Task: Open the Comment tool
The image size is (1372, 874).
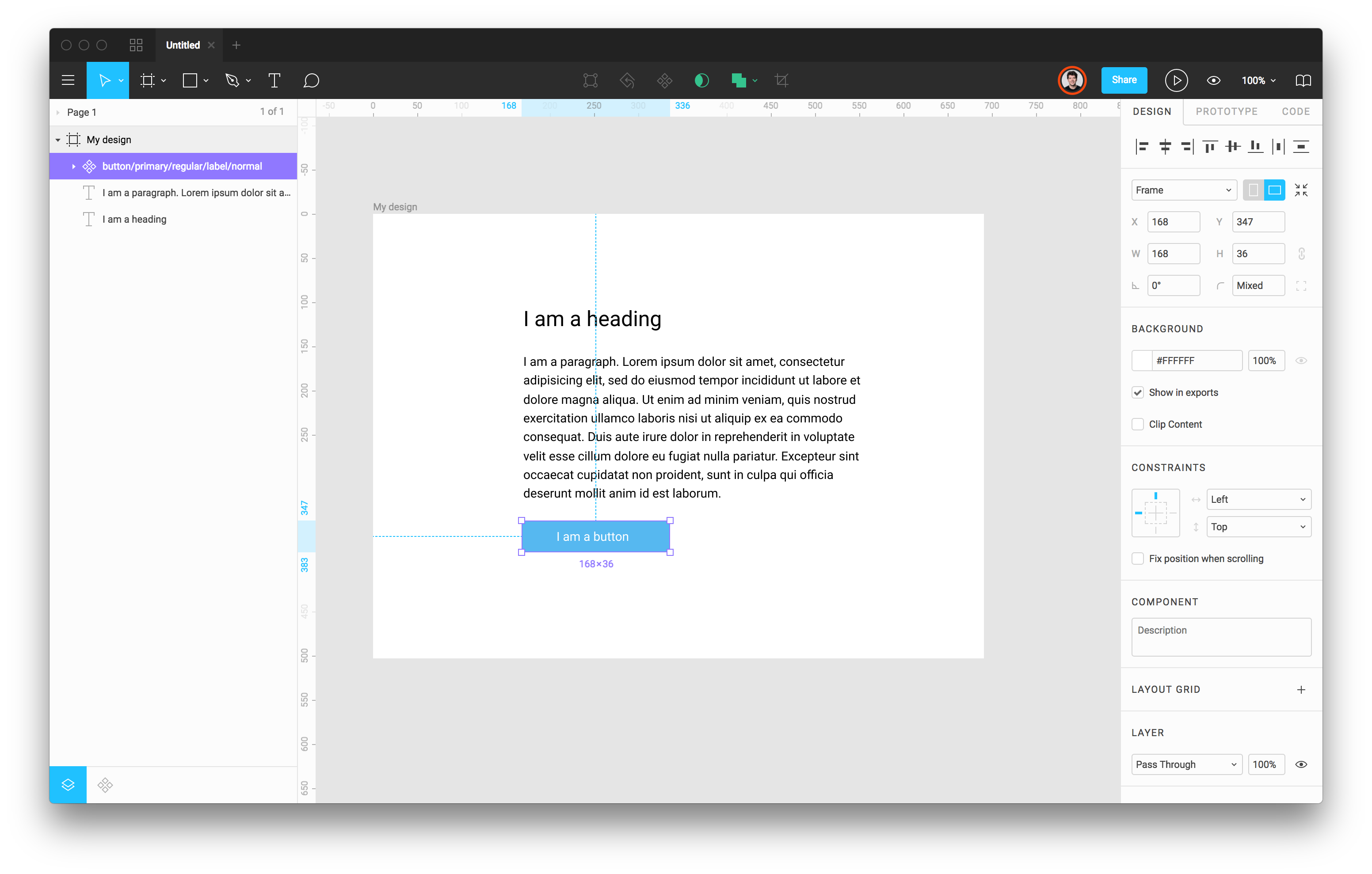Action: click(x=311, y=80)
